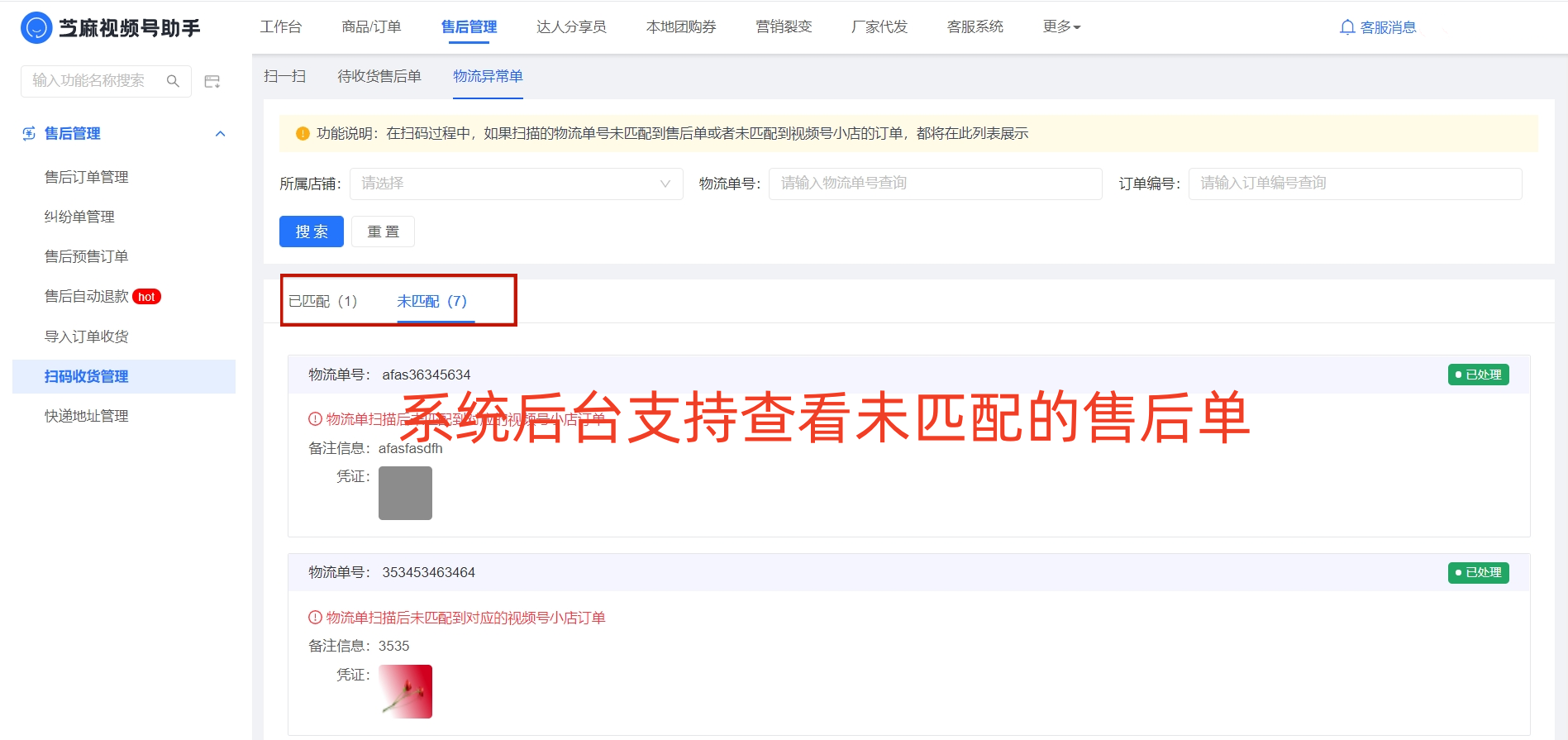Open the 工作台 top menu
The image size is (1568, 740).
281,26
